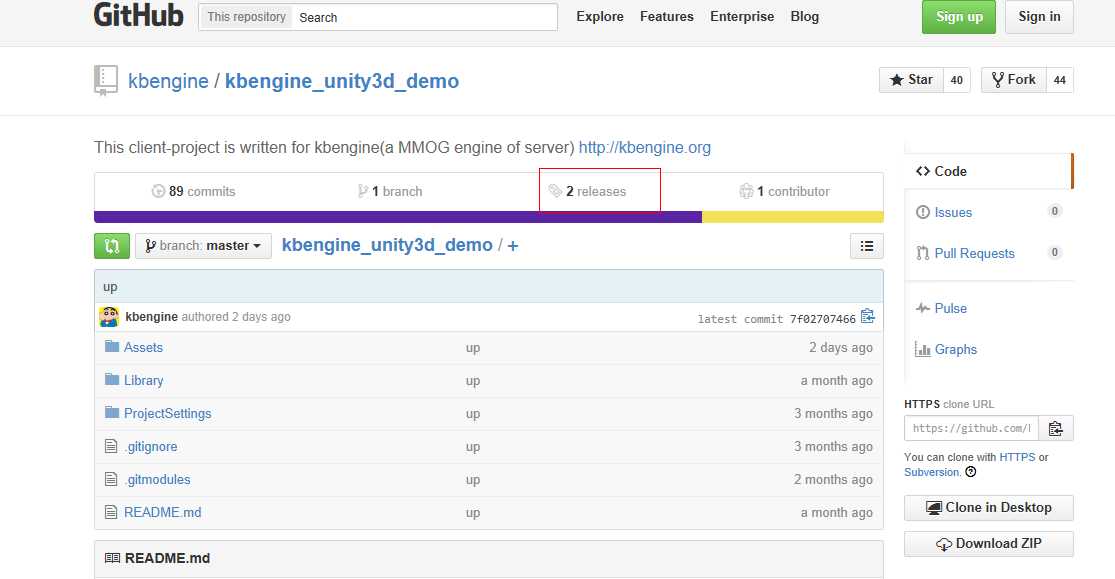Screen dimensions: 1115x579
Task: Open Explore in top navigation
Action: 599,16
